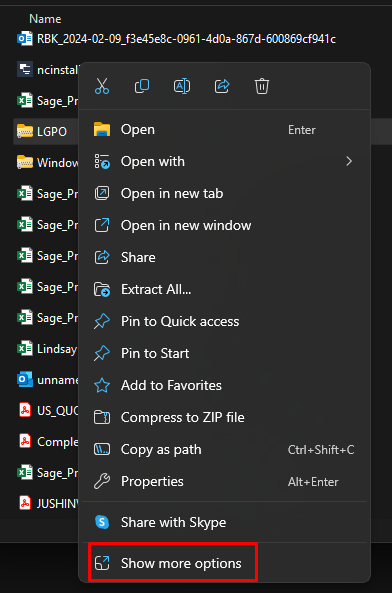The image size is (392, 593).
Task: Choose Share with Skype
Action: [225, 522]
